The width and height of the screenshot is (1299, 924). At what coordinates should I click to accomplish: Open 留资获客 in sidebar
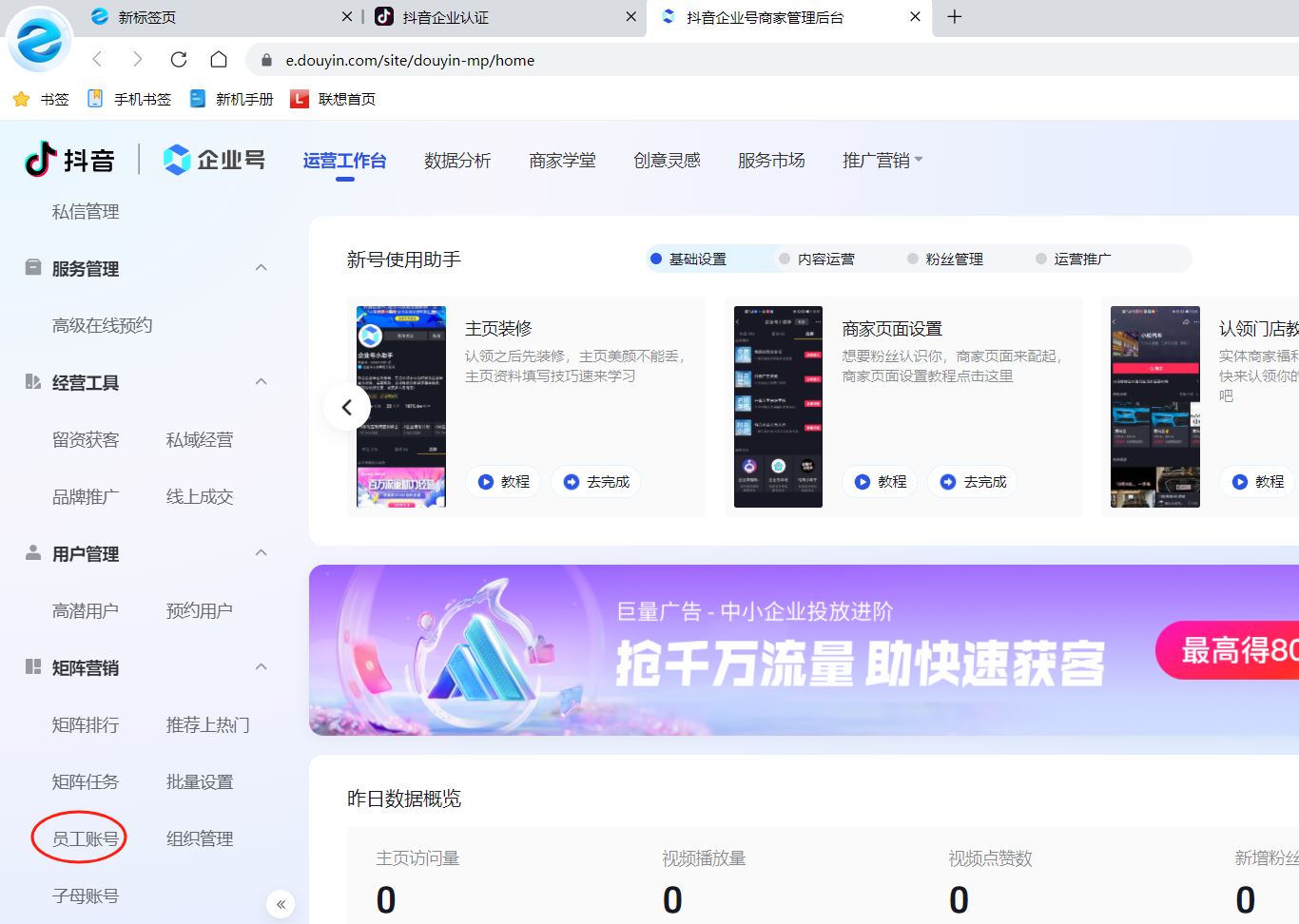(86, 440)
